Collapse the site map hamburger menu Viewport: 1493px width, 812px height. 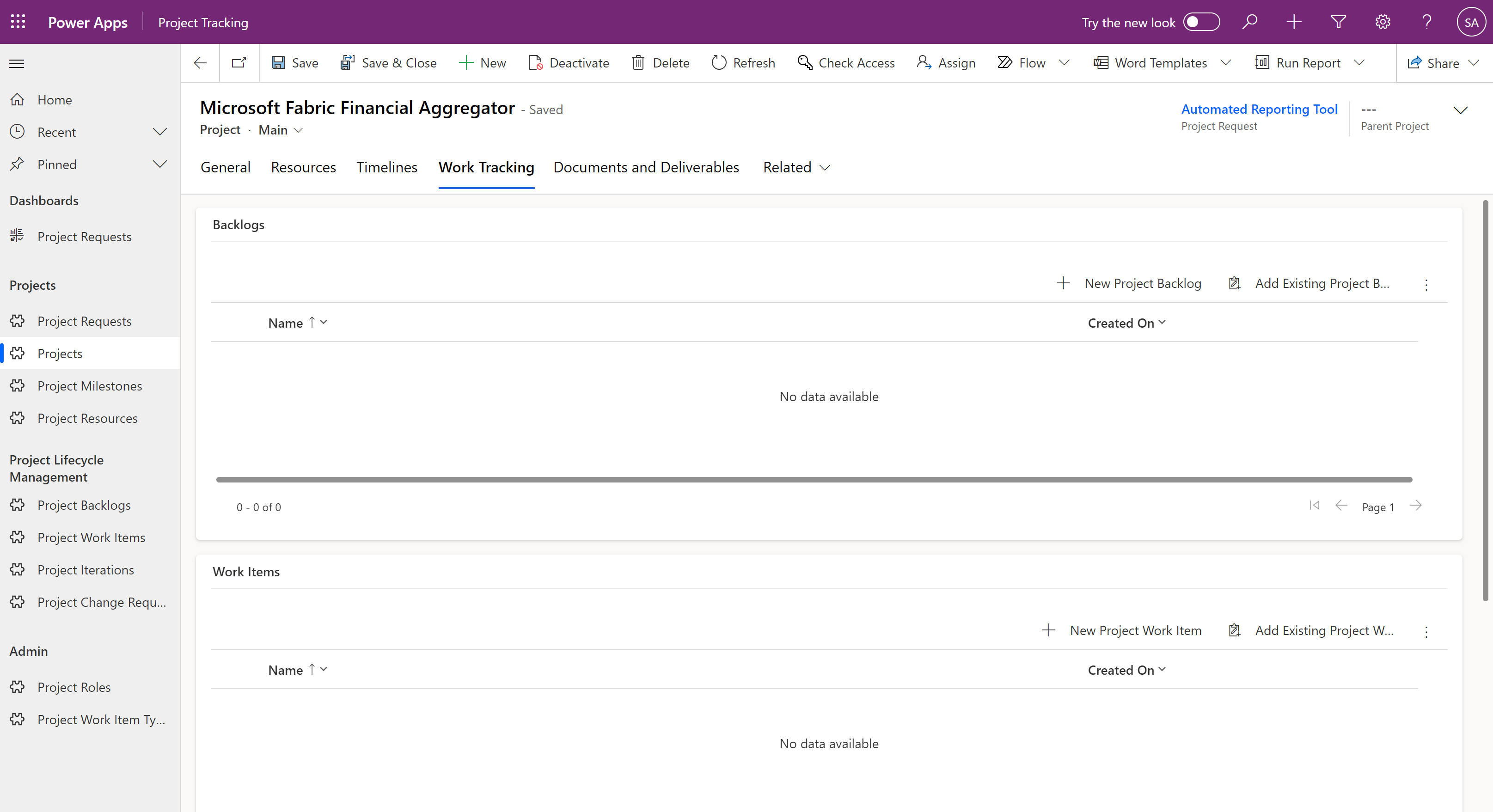tap(17, 63)
